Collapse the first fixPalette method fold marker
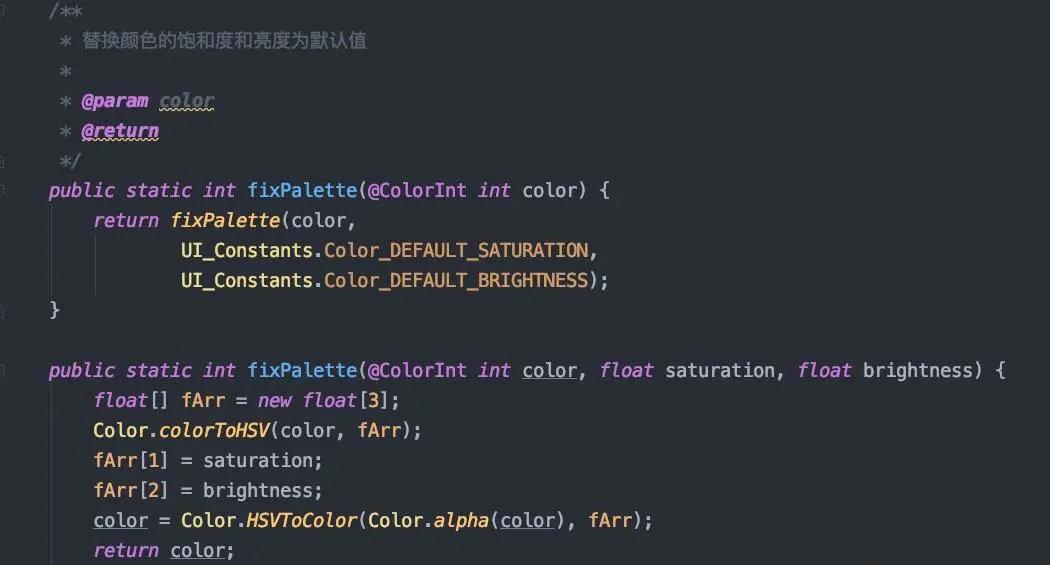 (x=2, y=191)
